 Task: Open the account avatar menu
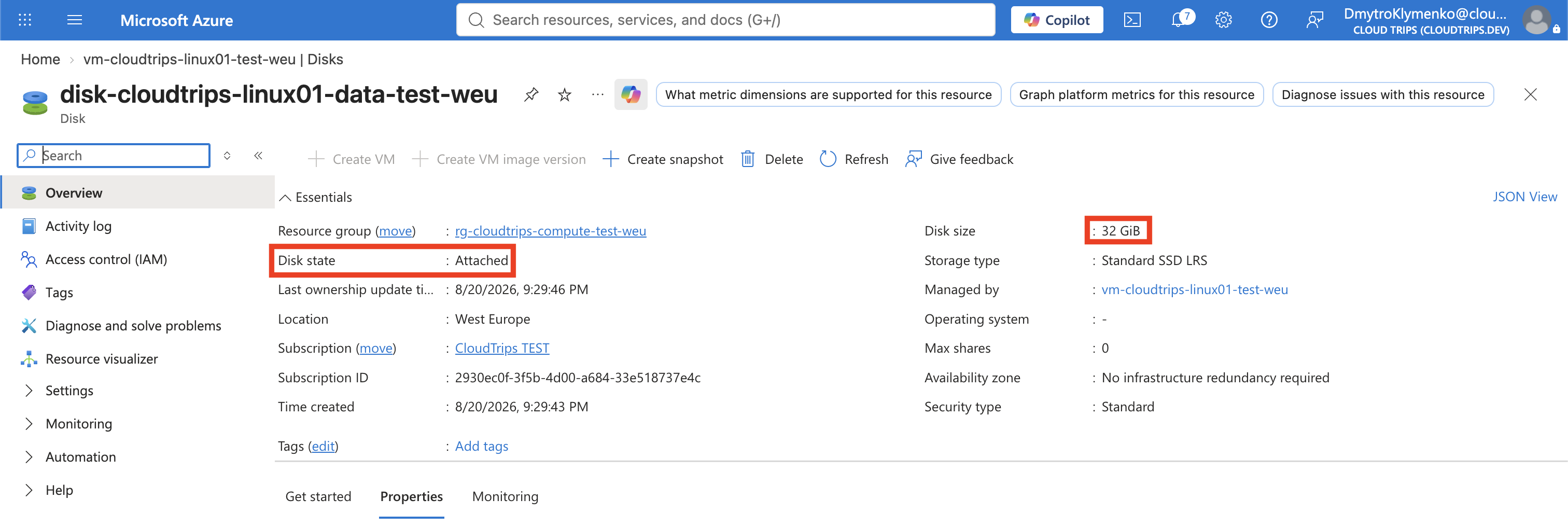[1537, 20]
